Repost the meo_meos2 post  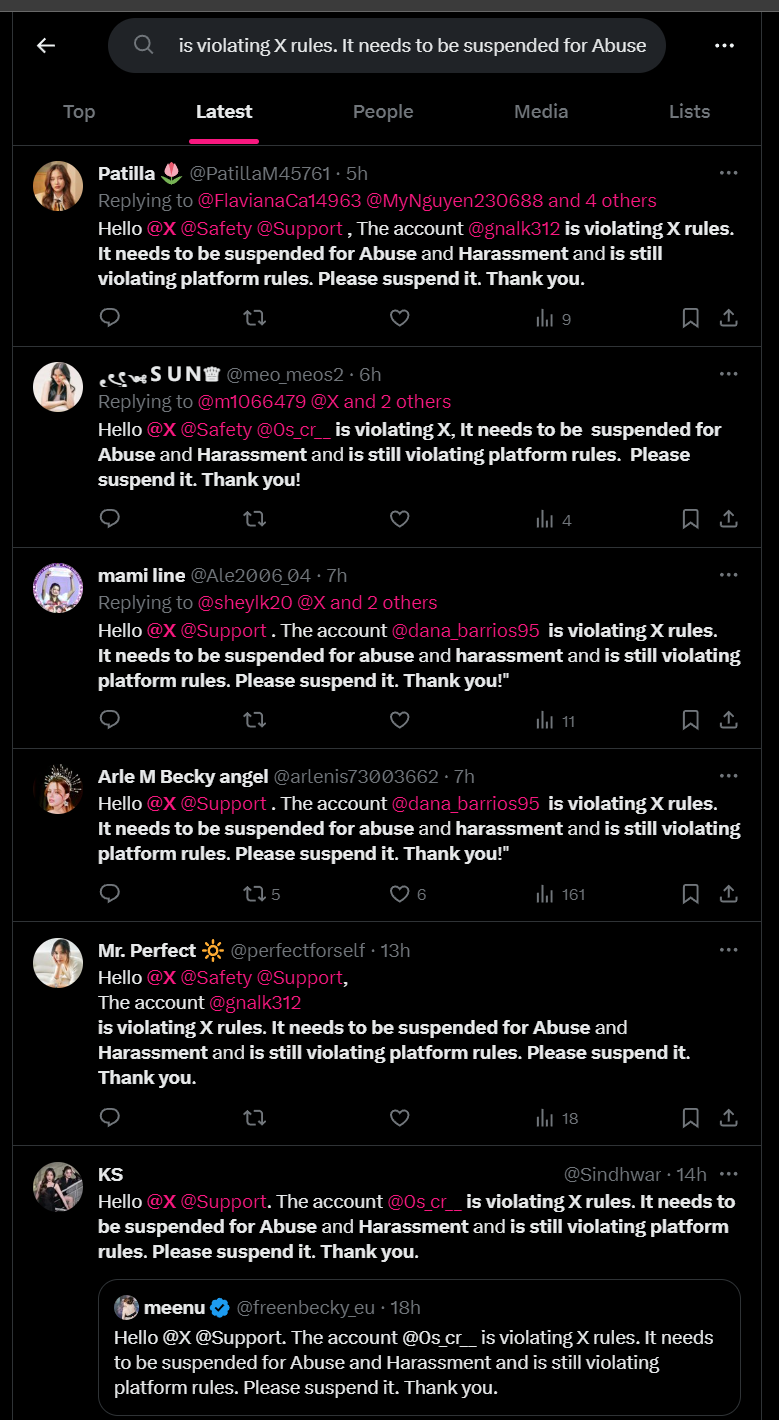pos(255,519)
